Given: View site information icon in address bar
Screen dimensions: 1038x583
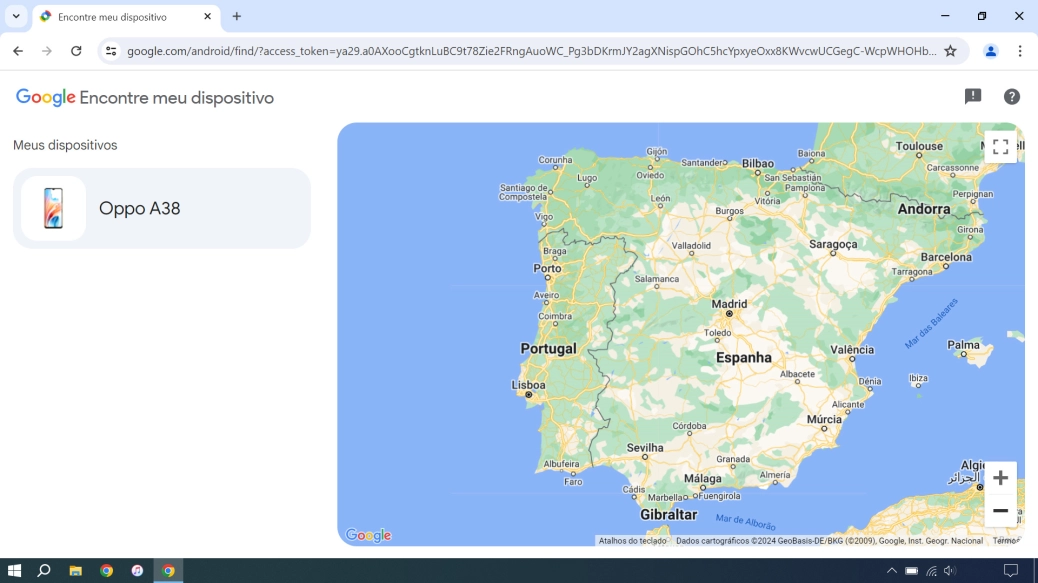Looking at the screenshot, I should point(111,51).
